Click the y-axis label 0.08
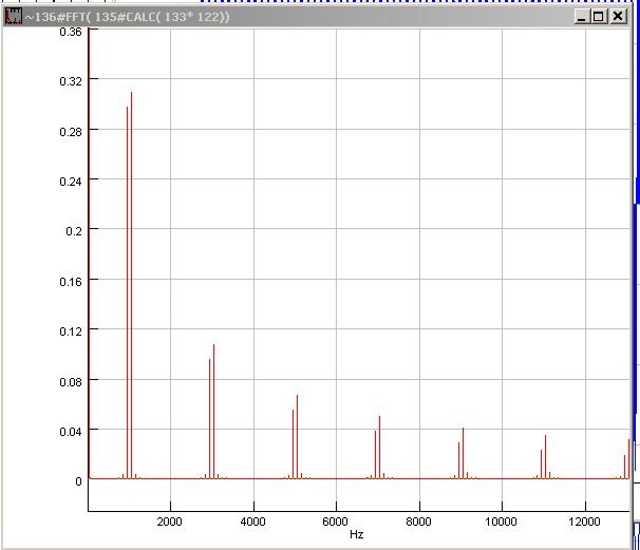This screenshot has width=640, height=550. pyautogui.click(x=71, y=382)
